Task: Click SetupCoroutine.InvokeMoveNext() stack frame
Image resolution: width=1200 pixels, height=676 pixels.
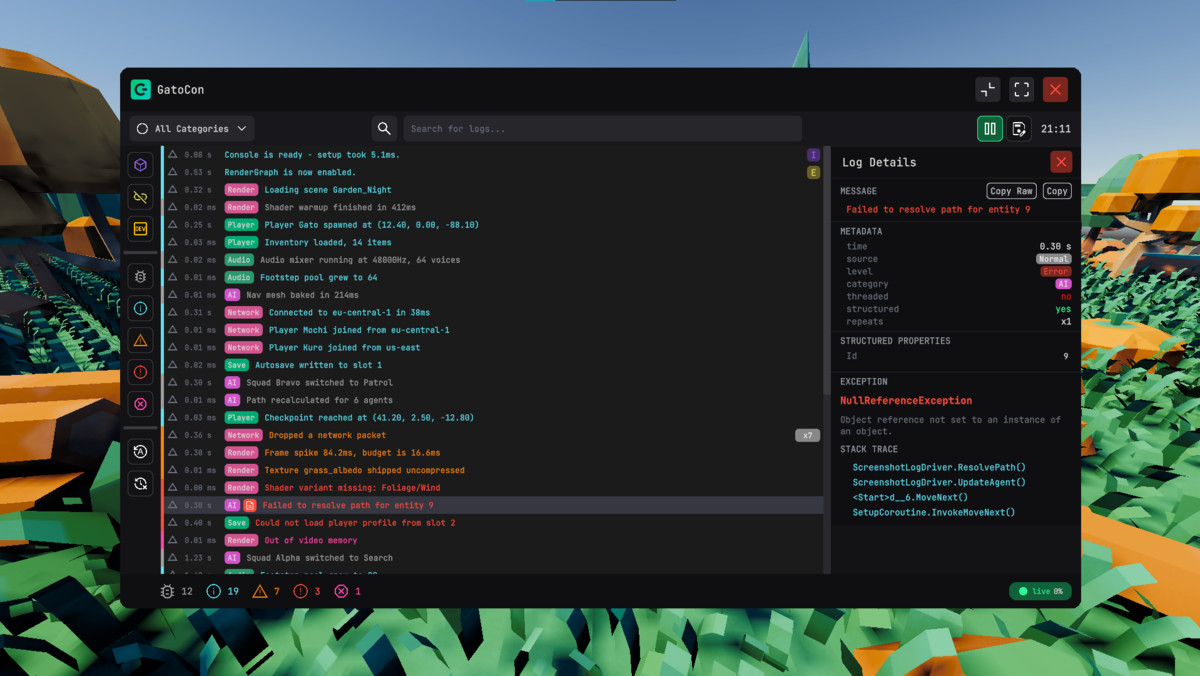Action: point(934,512)
